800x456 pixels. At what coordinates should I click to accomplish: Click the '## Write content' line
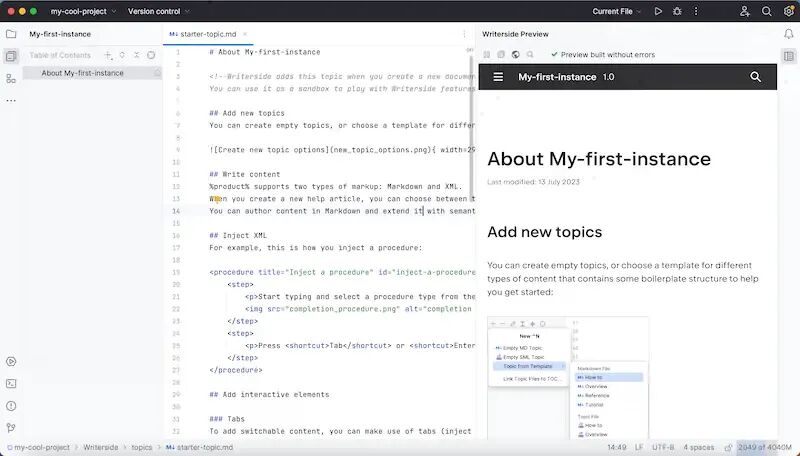click(245, 174)
